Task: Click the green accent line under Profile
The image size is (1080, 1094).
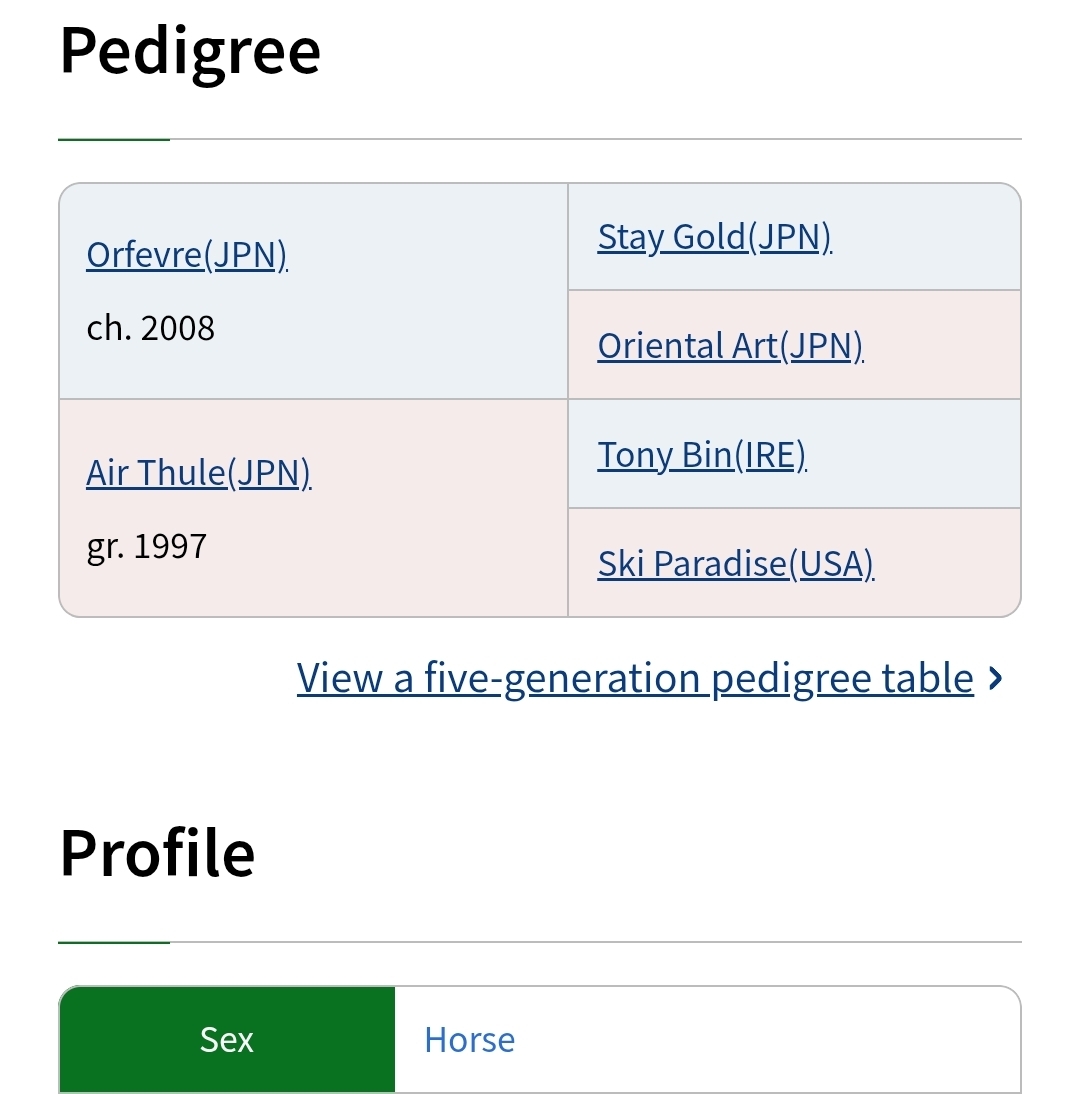Action: [x=113, y=942]
